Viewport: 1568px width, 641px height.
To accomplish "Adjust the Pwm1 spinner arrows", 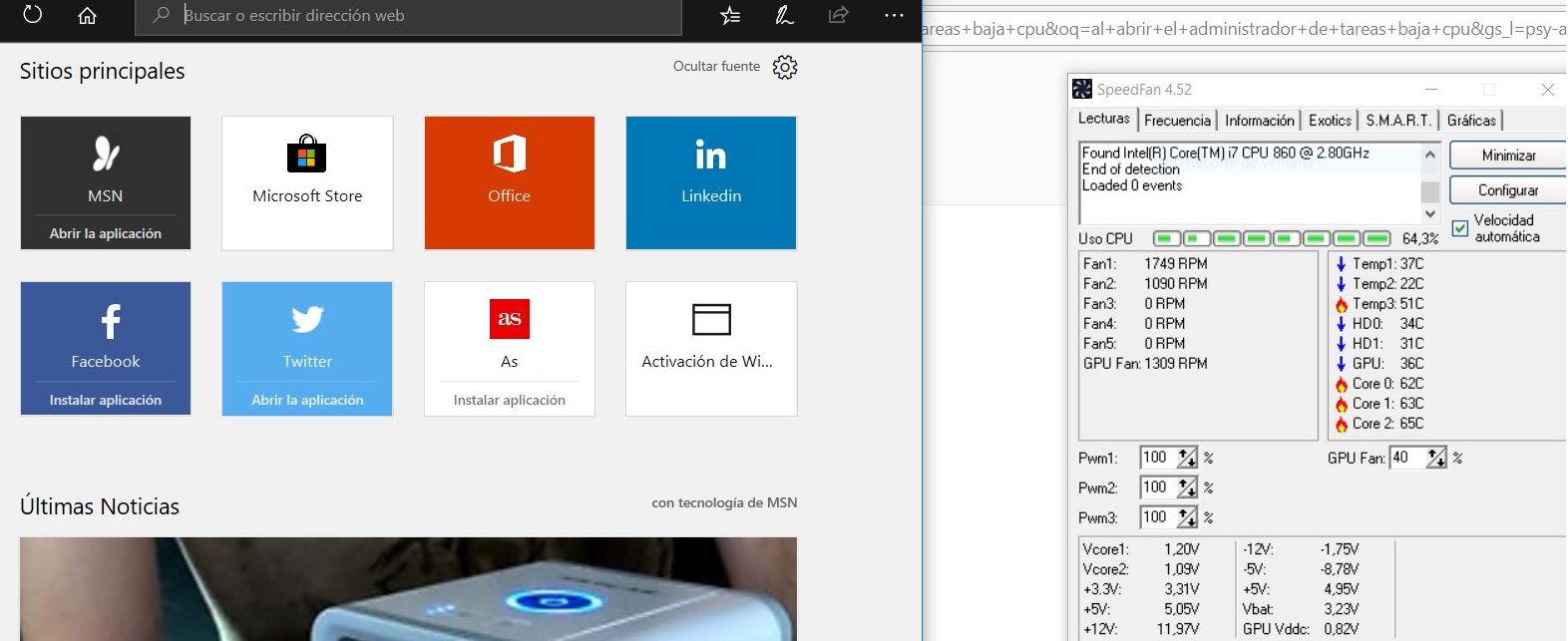I will 1187,458.
